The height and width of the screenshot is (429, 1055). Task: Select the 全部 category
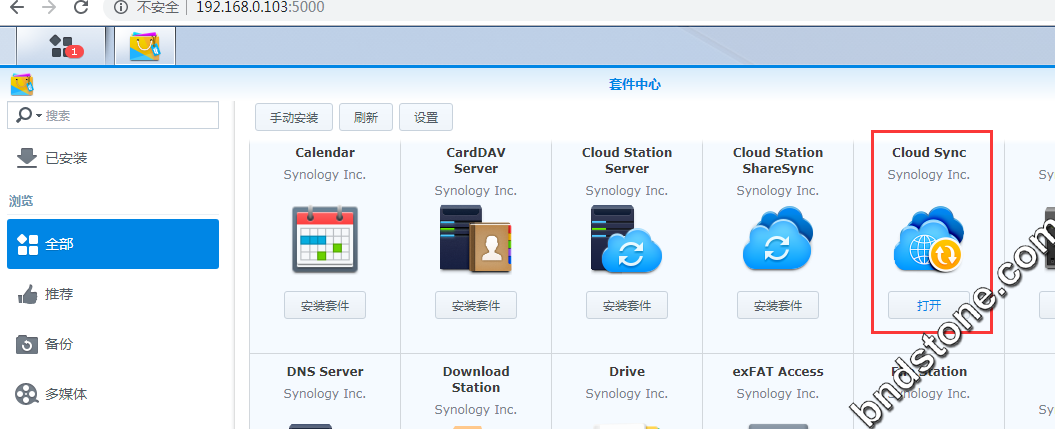tap(113, 244)
